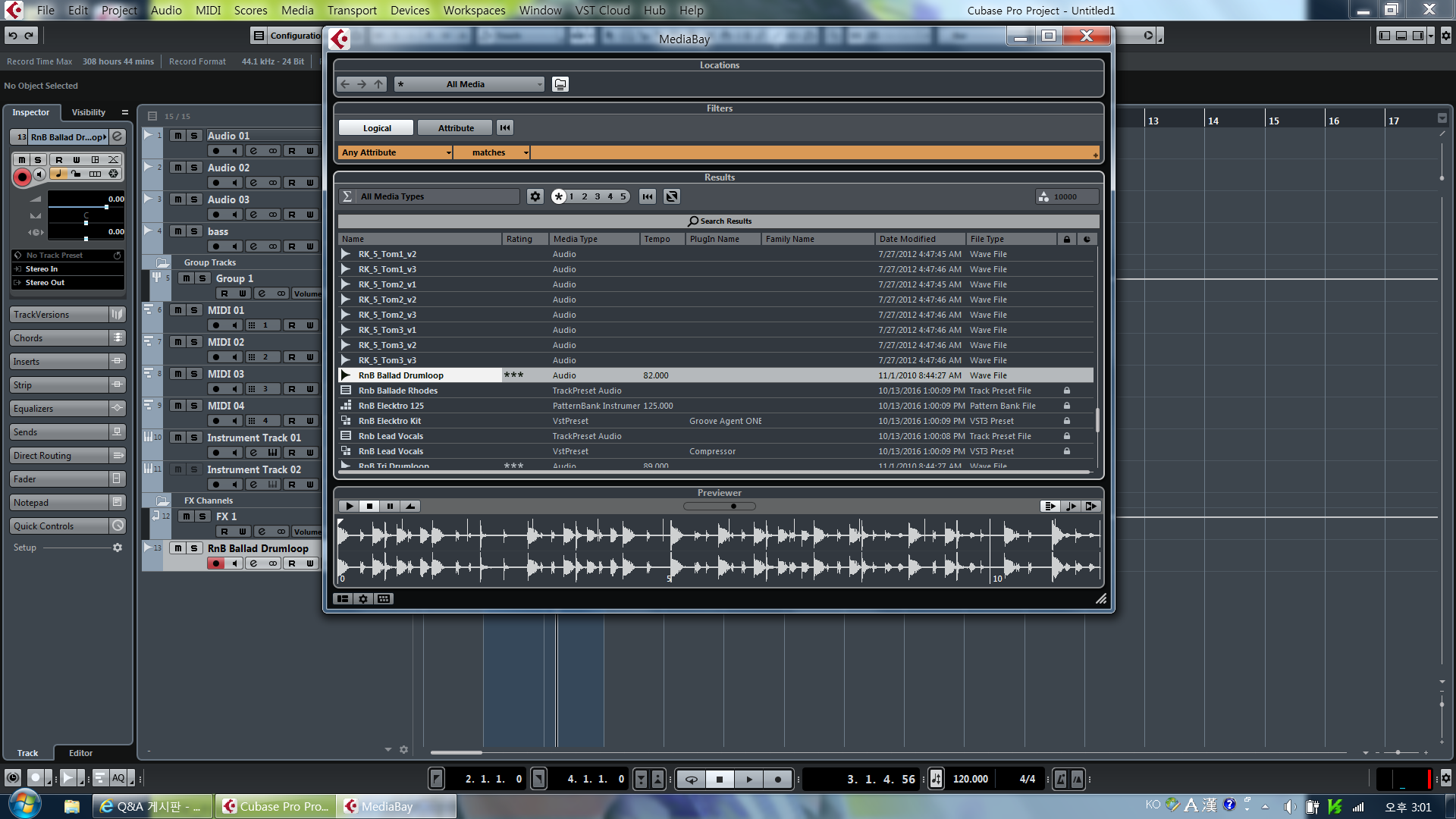
Task: Sort results by Name column
Action: click(x=420, y=239)
